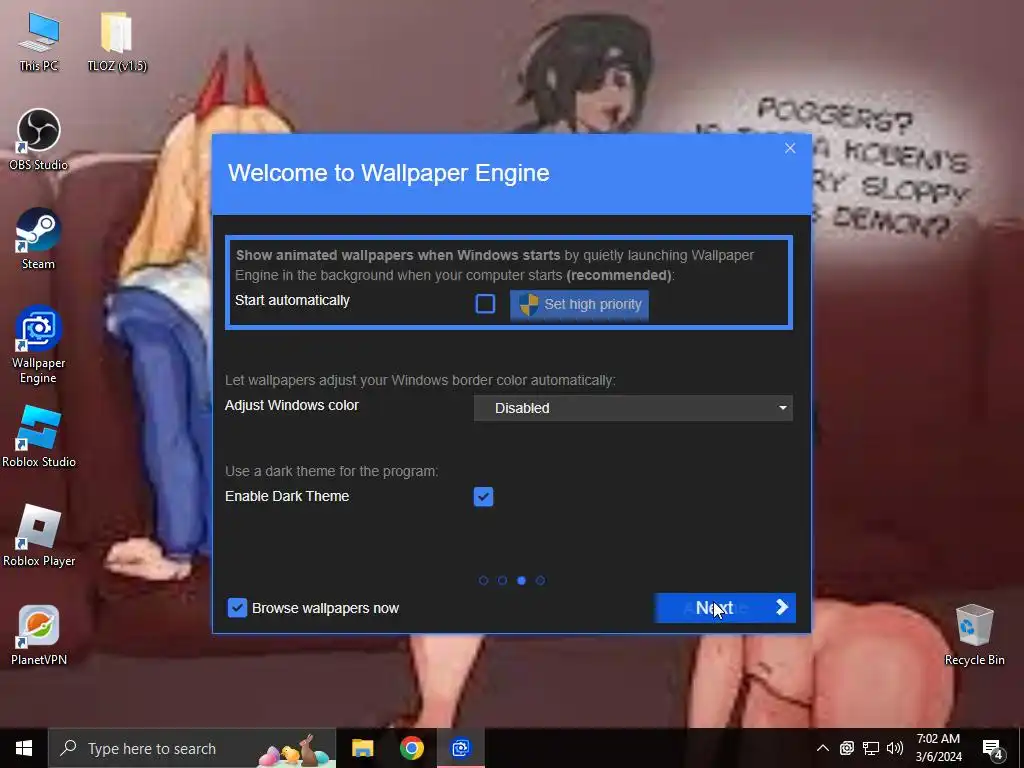Open the TLOZ (v1.5) folder
This screenshot has height=768, width=1024.
click(x=117, y=41)
